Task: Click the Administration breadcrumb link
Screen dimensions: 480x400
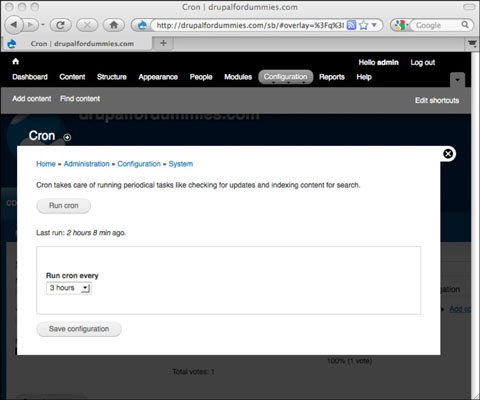Action: pos(87,164)
